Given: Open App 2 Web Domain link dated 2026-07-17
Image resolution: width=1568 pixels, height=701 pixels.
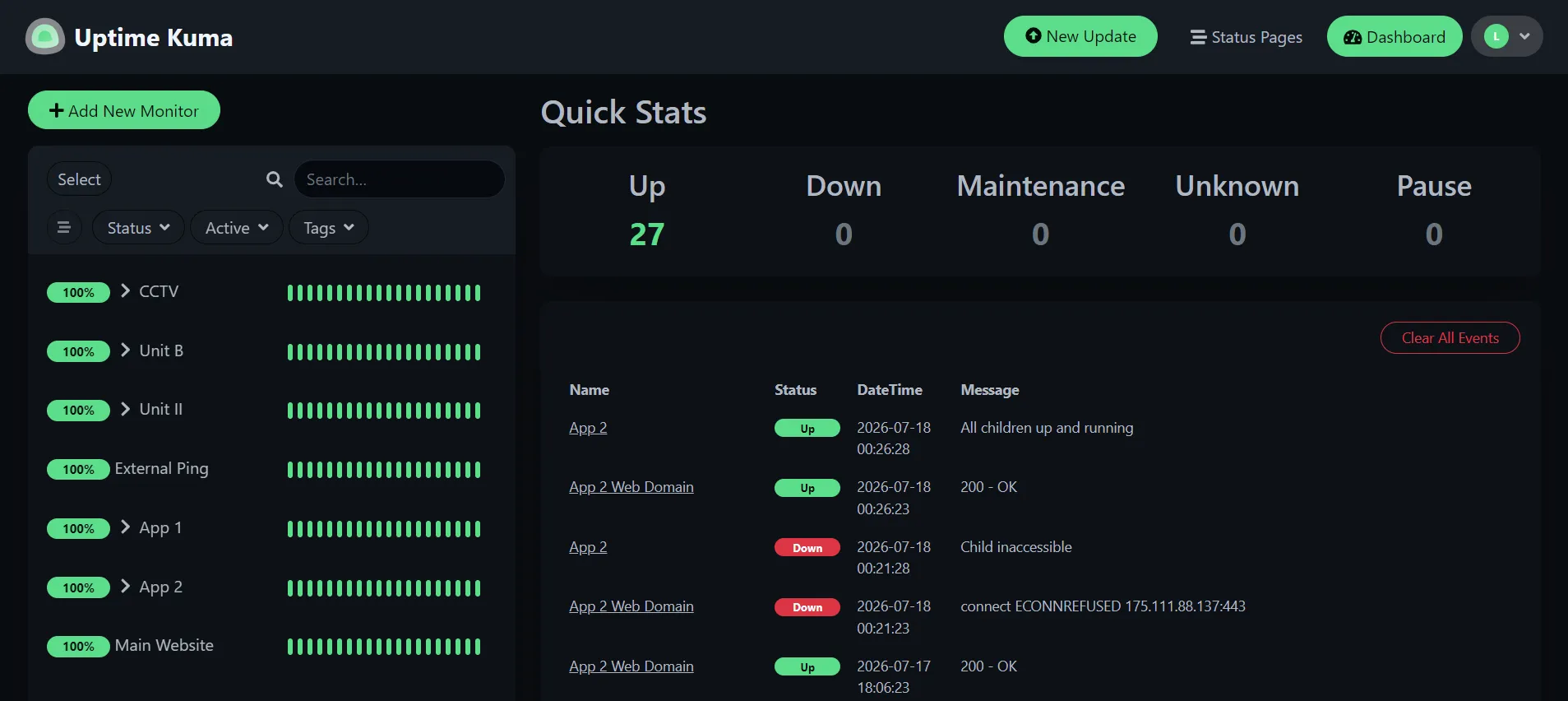Looking at the screenshot, I should (x=631, y=666).
